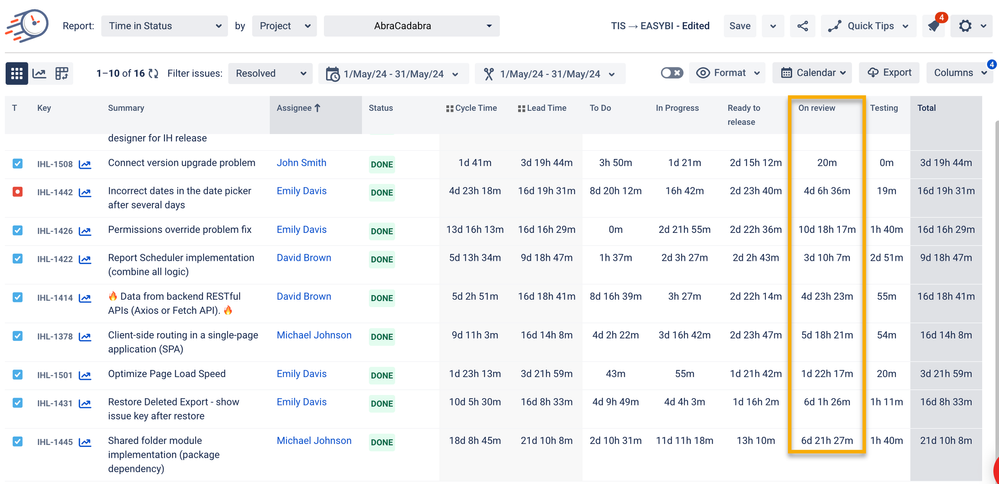The image size is (999, 484).
Task: Click the chart icon next to IHL-1445
Action: point(85,442)
